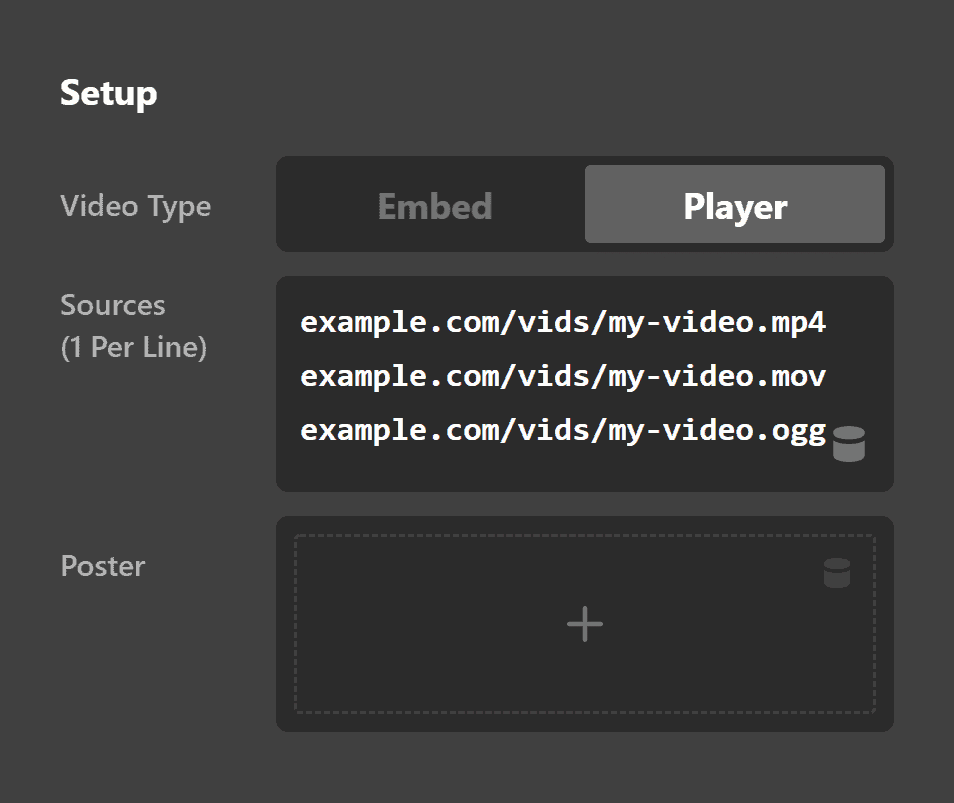Click the my-video.mp4 source link

[x=560, y=322]
